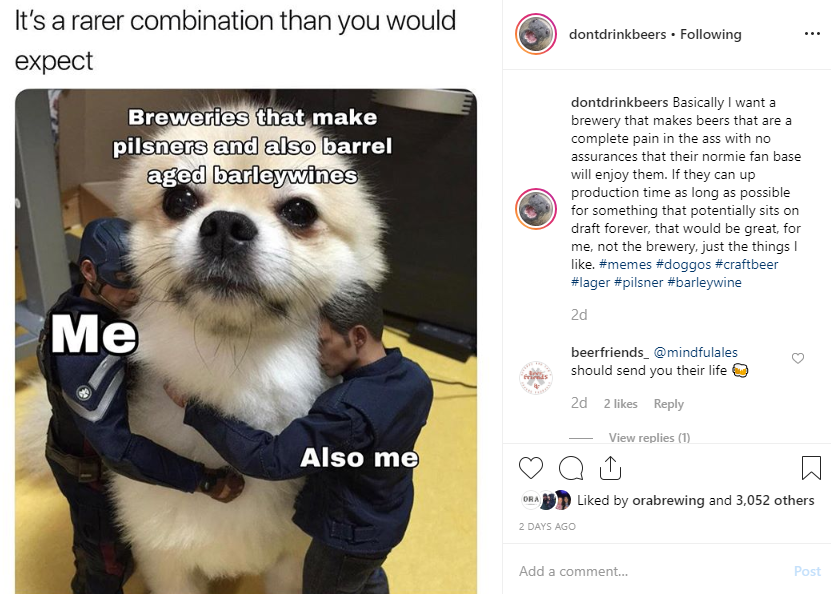Open the three-dot more options menu
This screenshot has height=594, width=831.
[812, 34]
